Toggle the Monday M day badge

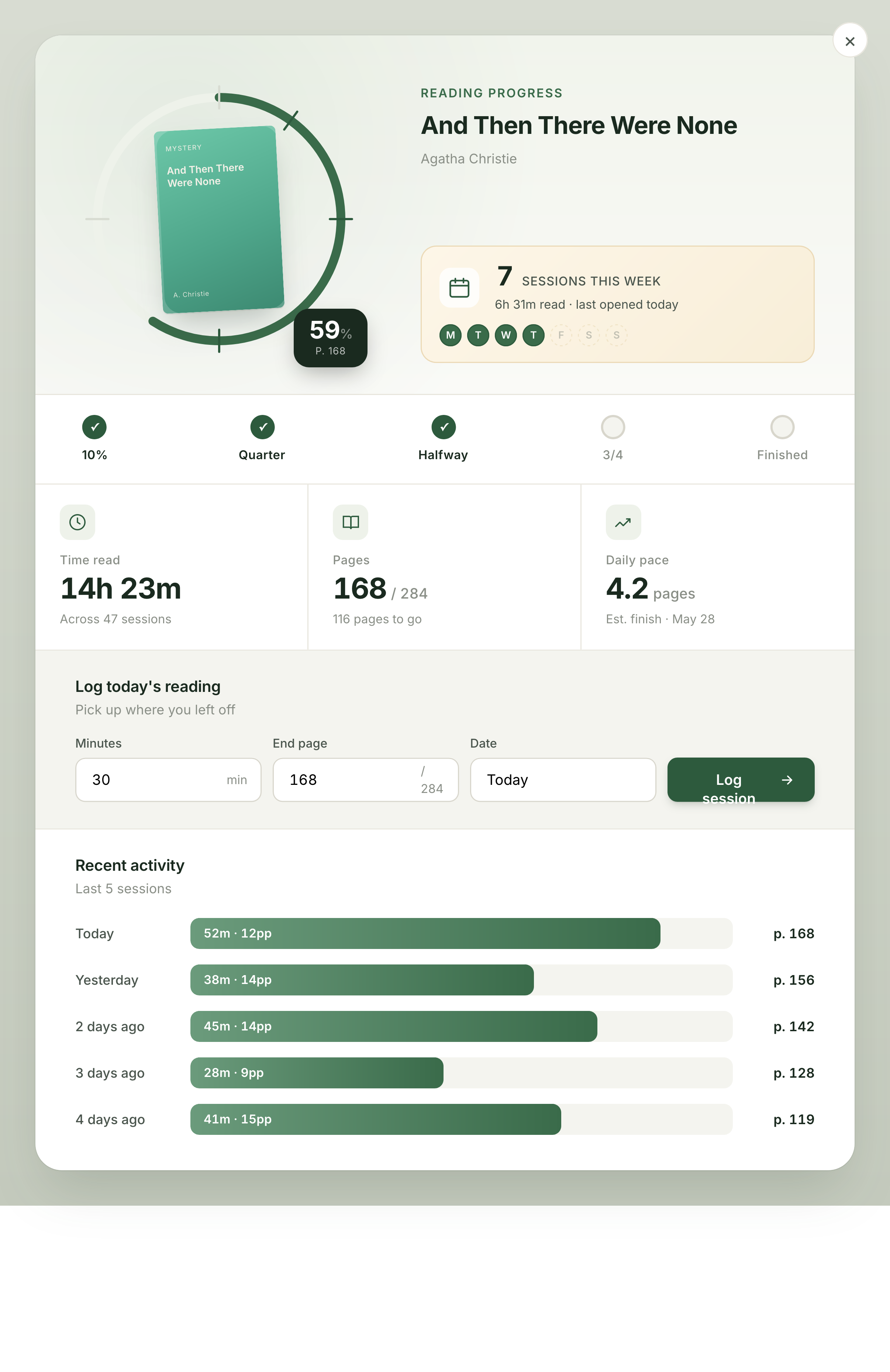pos(451,335)
